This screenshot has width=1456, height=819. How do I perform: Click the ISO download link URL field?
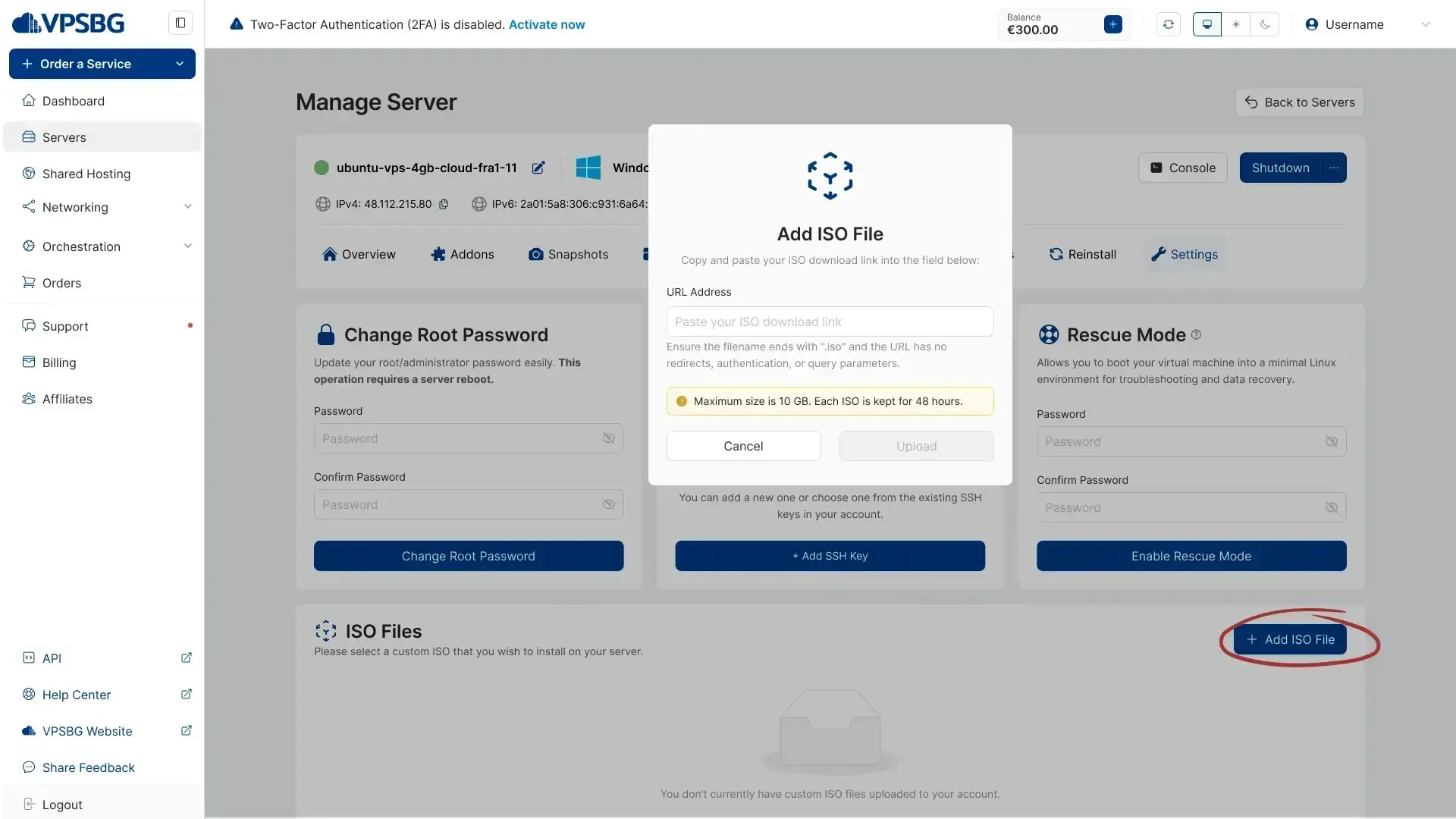(830, 322)
